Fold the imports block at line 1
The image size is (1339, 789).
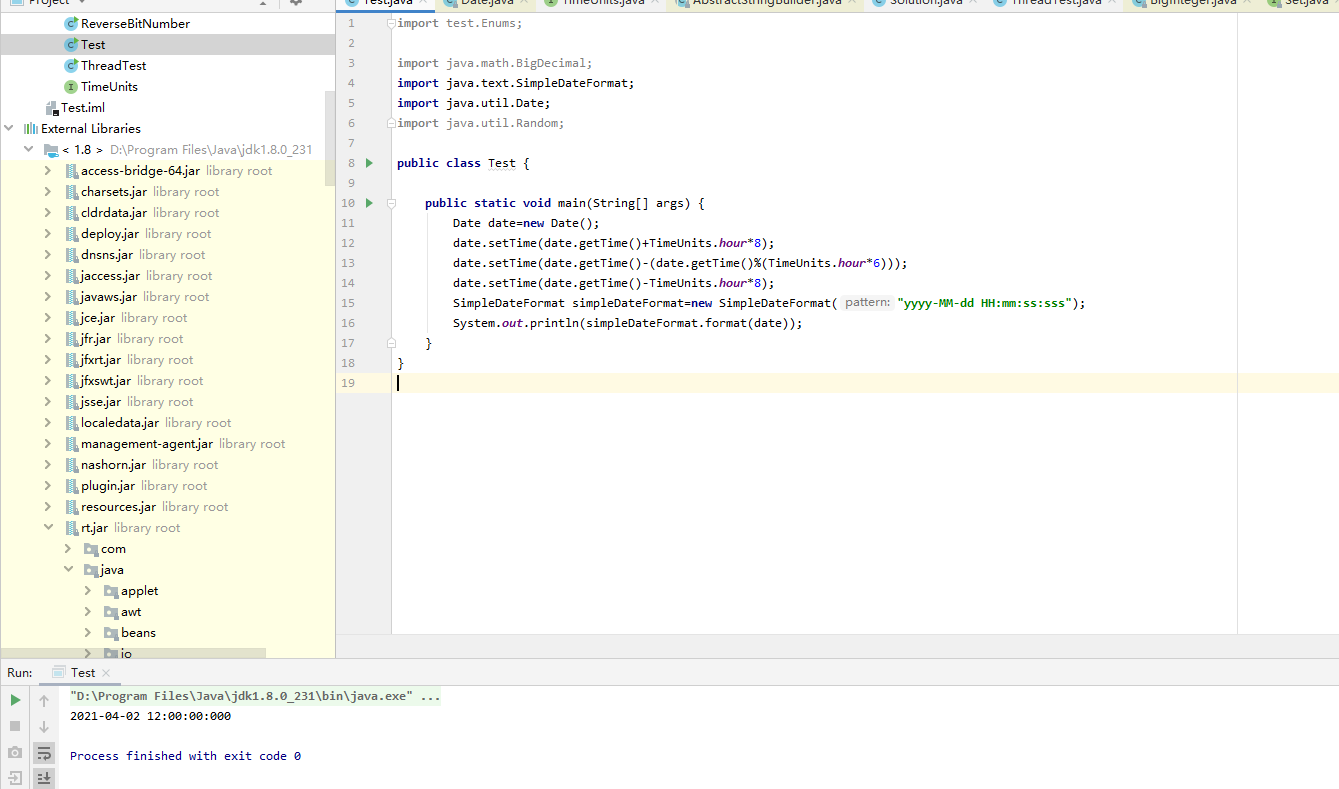click(391, 23)
